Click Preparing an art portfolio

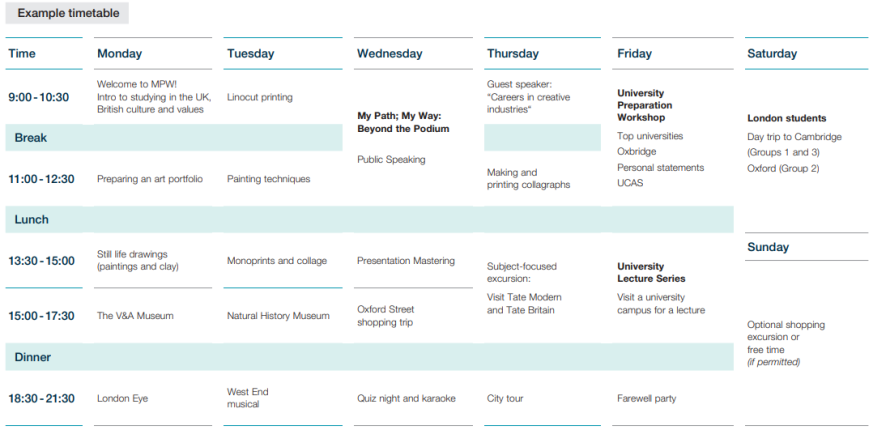point(150,179)
